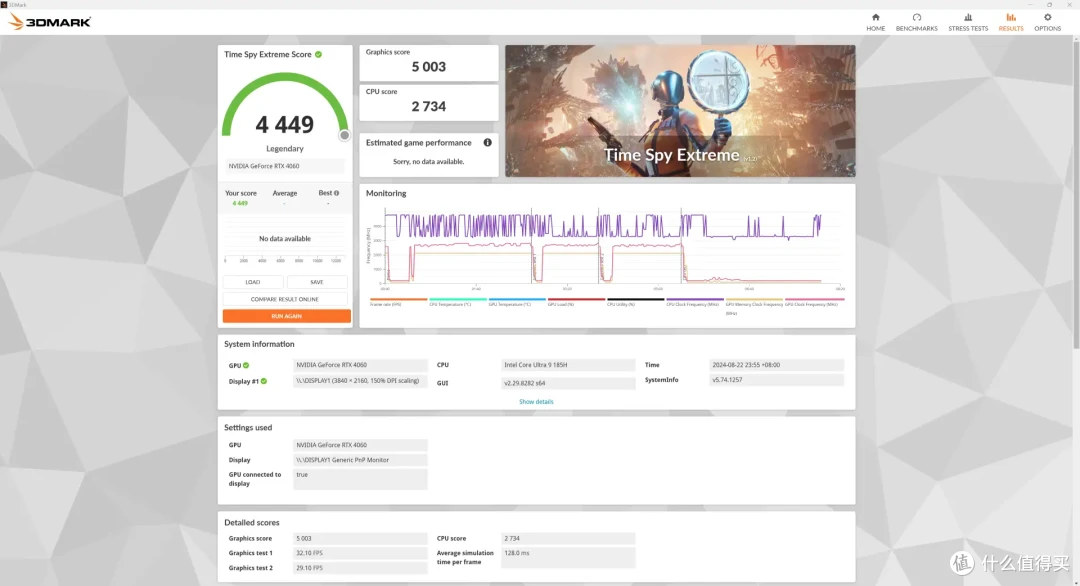Click the 3DMark logo
The image size is (1080, 586).
point(50,22)
